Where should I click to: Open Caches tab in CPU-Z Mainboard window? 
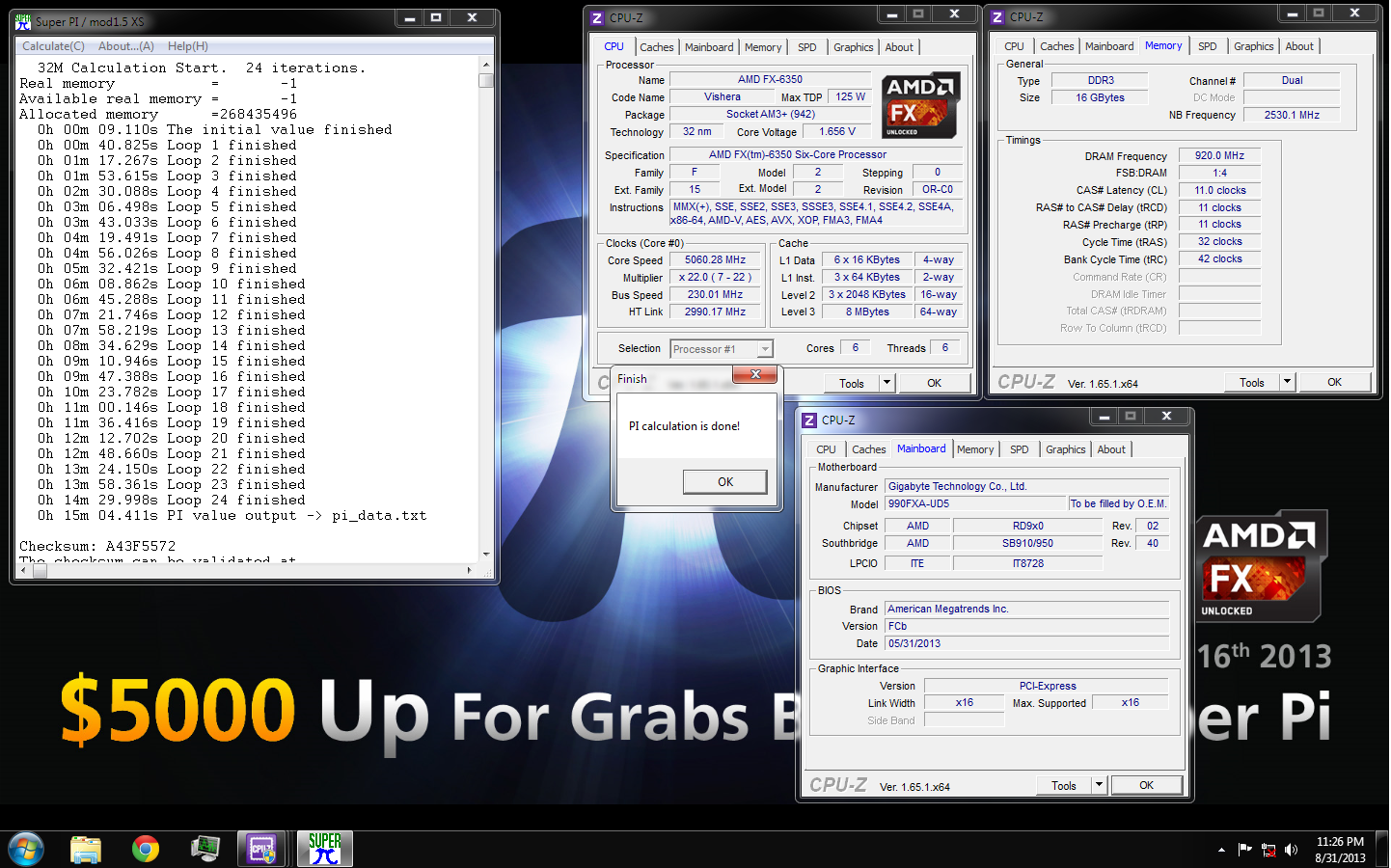[869, 449]
